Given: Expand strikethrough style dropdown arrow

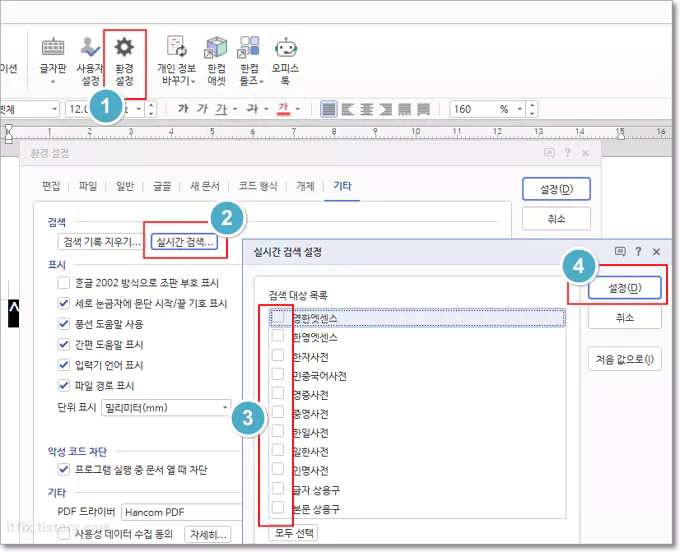Looking at the screenshot, I should [x=266, y=109].
